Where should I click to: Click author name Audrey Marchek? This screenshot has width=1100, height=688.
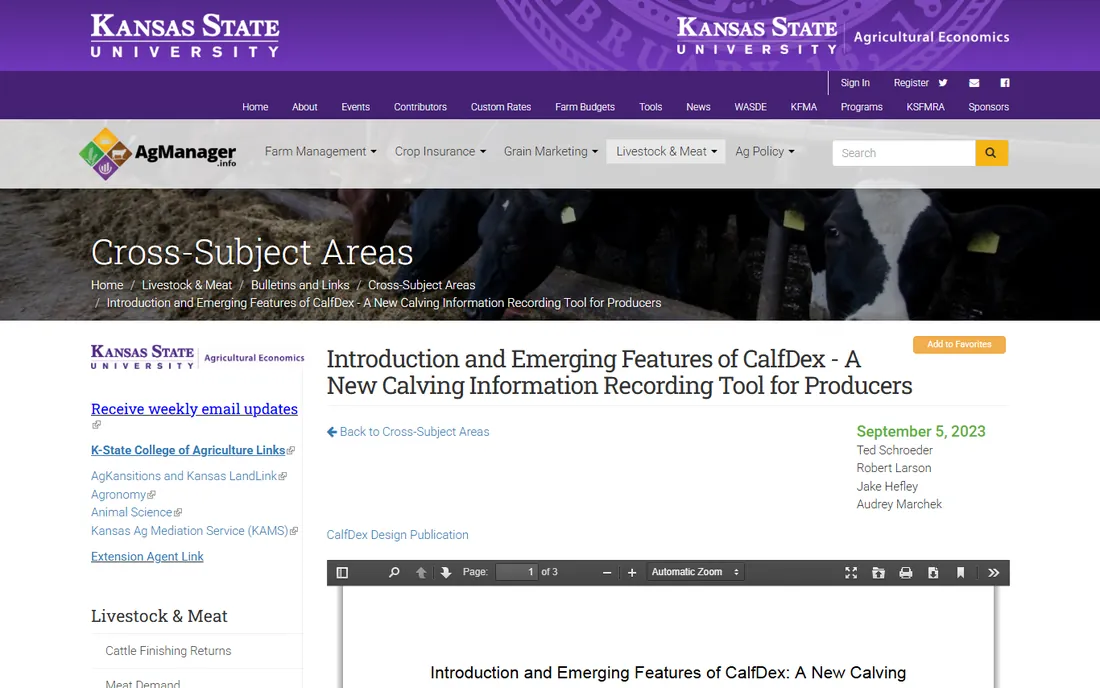(x=899, y=504)
